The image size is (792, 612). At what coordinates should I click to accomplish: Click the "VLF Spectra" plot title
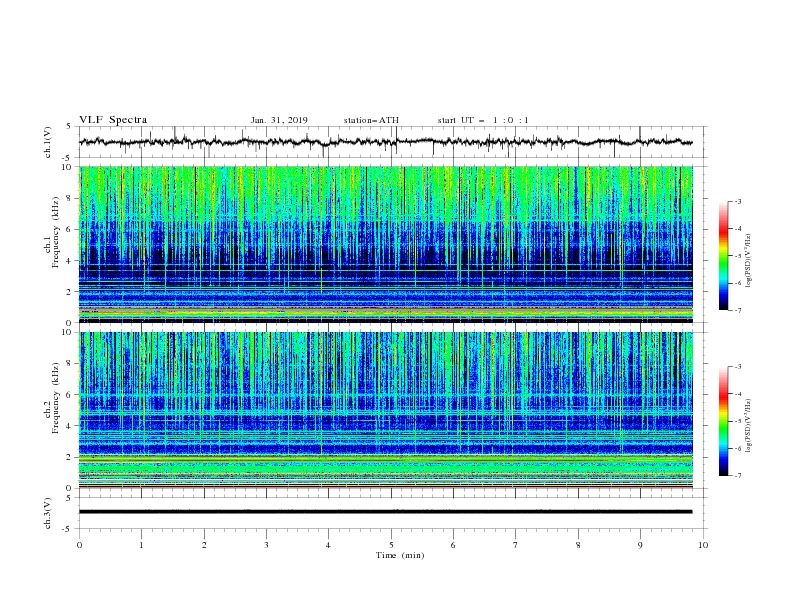pos(113,120)
